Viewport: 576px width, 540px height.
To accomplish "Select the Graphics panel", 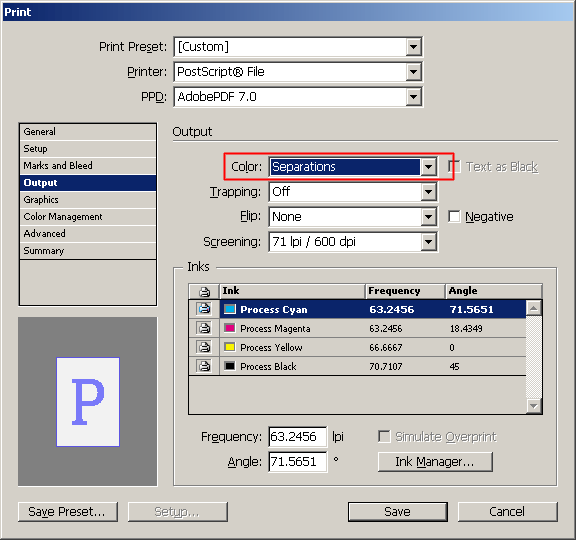I will (x=88, y=199).
